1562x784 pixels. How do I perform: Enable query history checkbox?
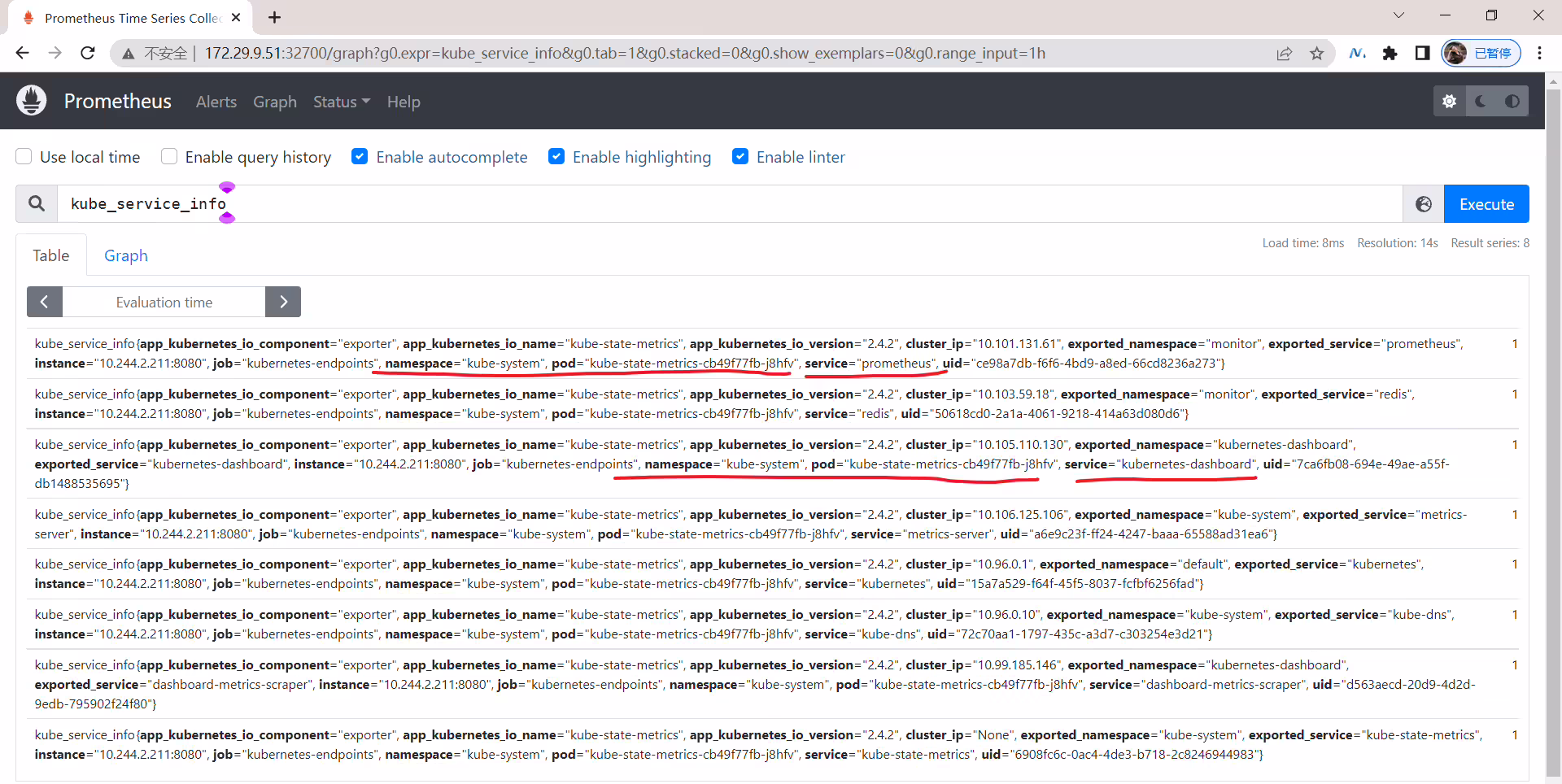pos(169,156)
